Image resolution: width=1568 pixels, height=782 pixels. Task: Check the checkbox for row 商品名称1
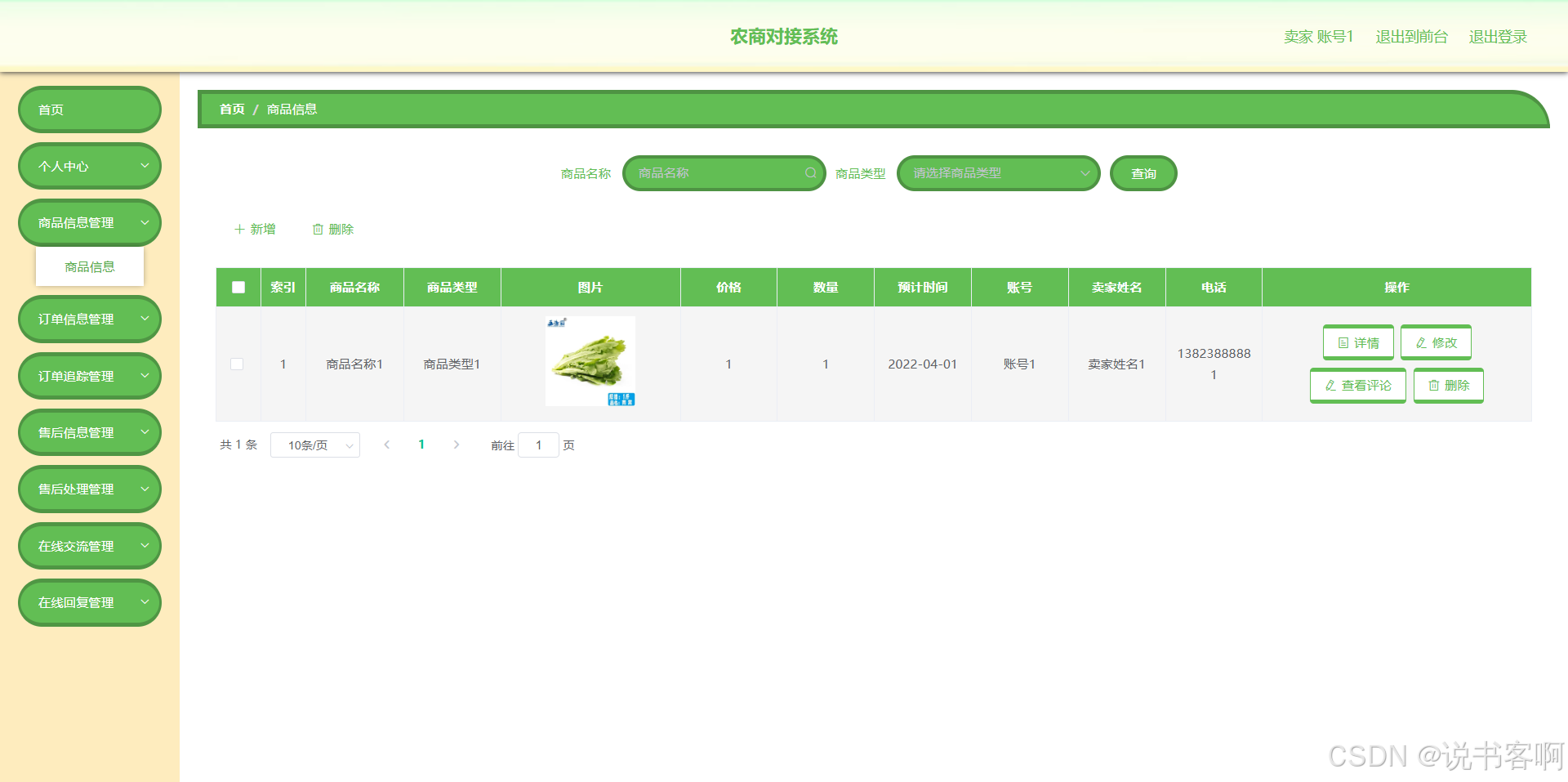coord(237,364)
